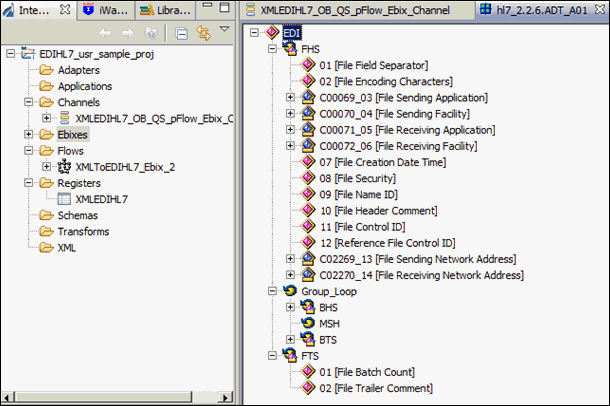The image size is (610, 406).
Task: Click the composite icon for C00069_03
Action: click(308, 97)
